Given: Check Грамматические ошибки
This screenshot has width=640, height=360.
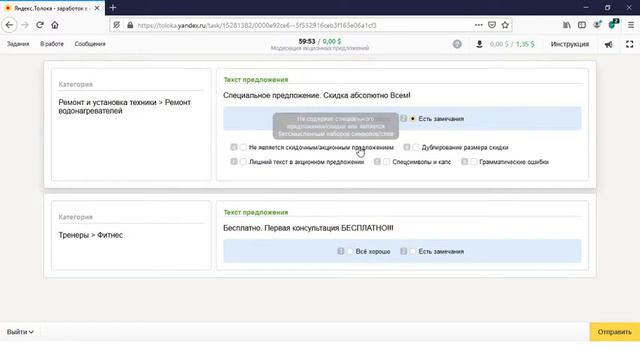Looking at the screenshot, I should [x=473, y=162].
